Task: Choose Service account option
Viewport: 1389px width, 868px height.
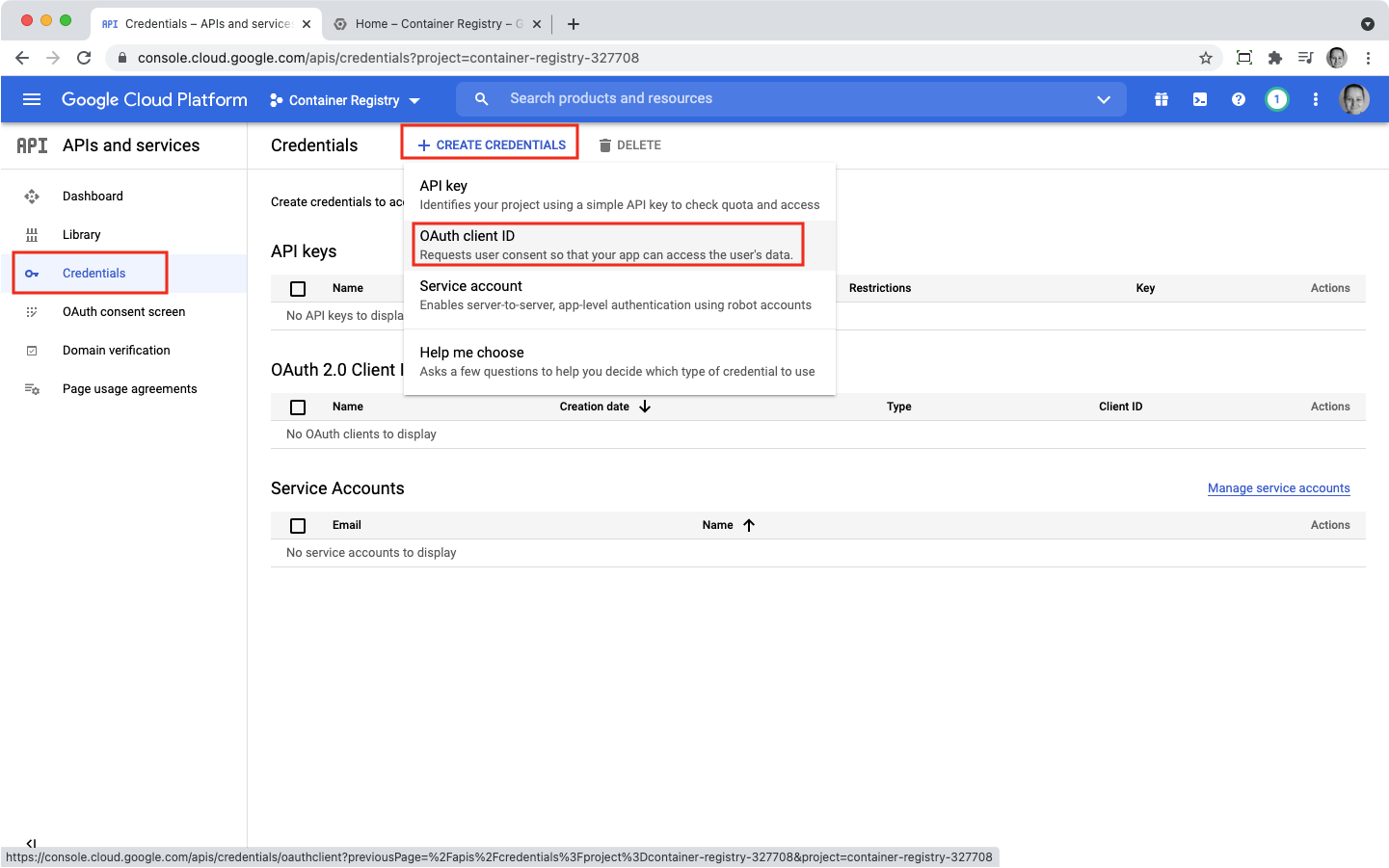Action: 620,295
